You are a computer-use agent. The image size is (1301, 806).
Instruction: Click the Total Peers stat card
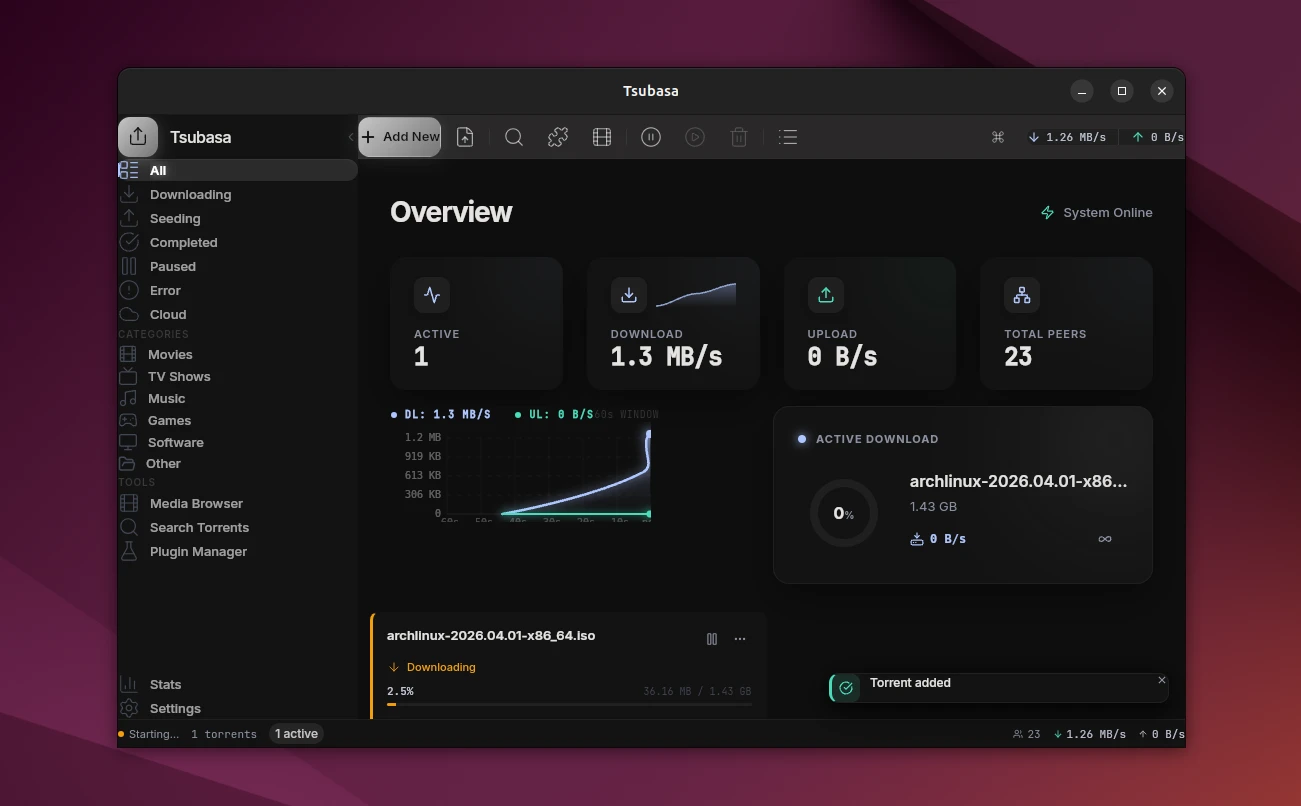1066,323
